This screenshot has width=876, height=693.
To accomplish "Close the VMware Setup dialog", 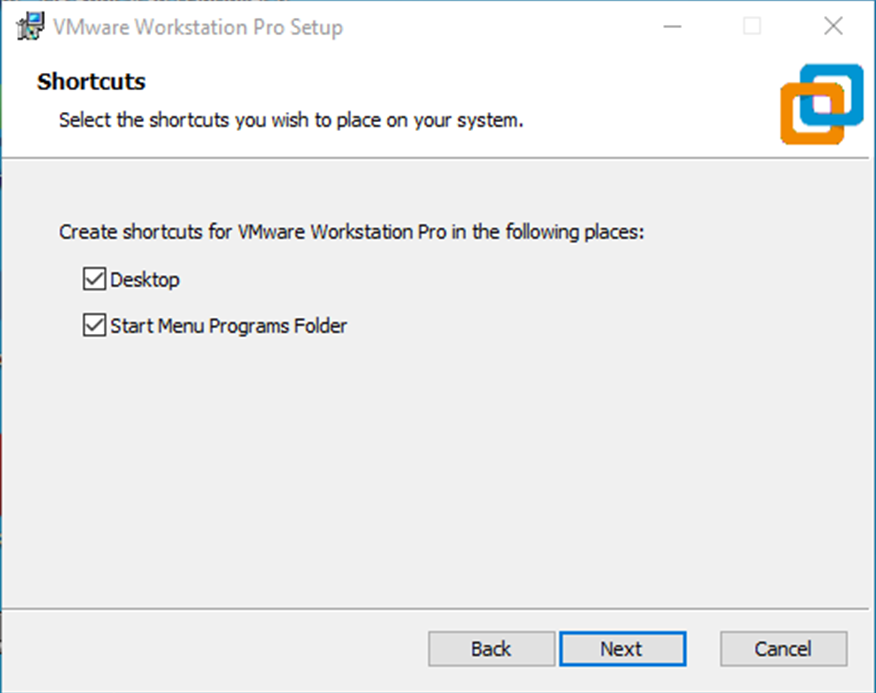I will [x=833, y=27].
